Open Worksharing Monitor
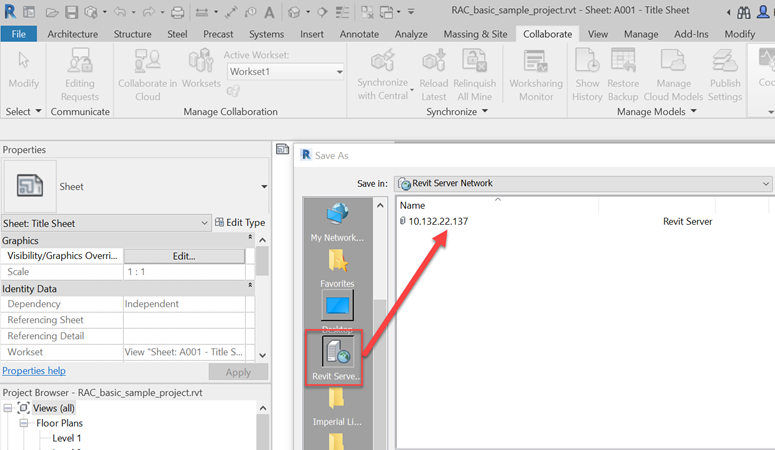Viewport: 775px width, 450px height. pos(536,74)
